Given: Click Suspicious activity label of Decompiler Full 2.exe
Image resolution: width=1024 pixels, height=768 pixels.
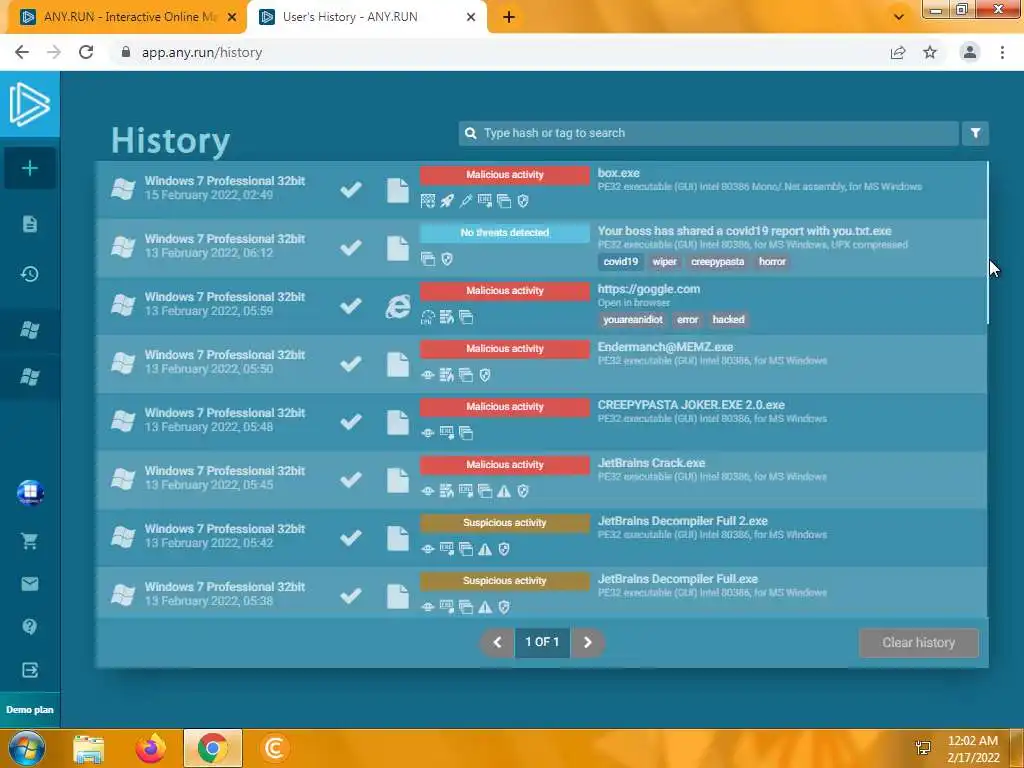Looking at the screenshot, I should point(504,523).
